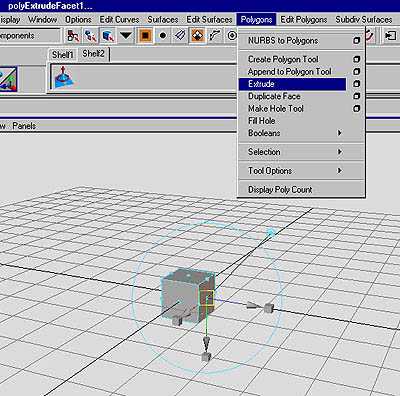Image resolution: width=400 pixels, height=396 pixels.
Task: Click the extrude shelf icon
Action: [x=64, y=77]
